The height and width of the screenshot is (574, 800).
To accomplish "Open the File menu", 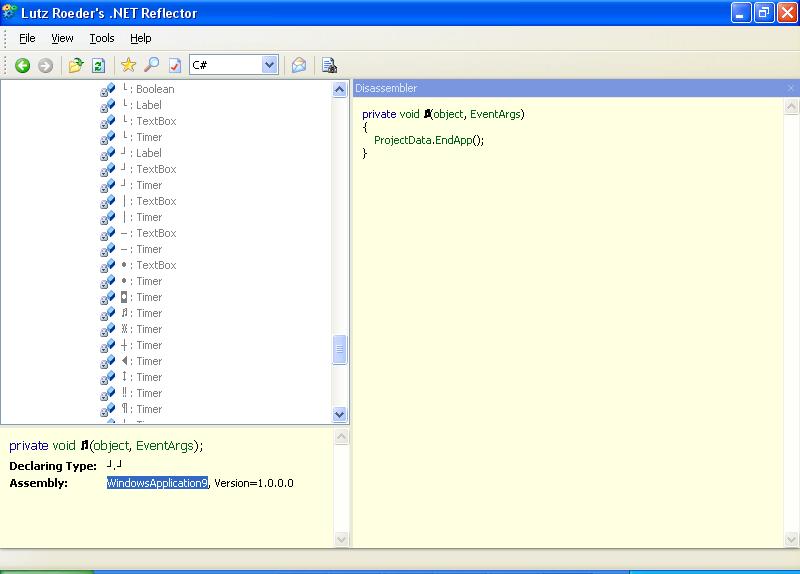I will [x=27, y=38].
